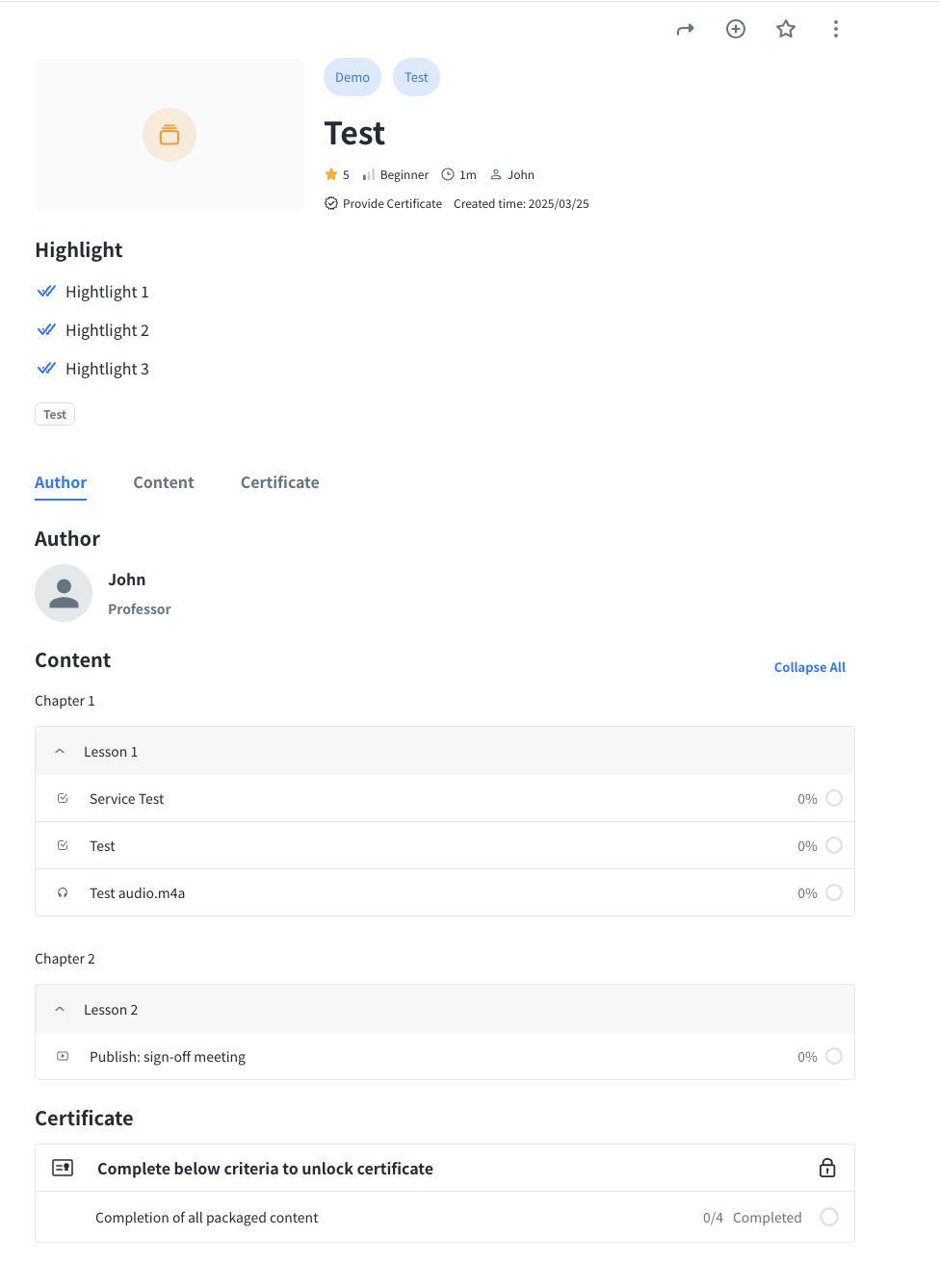Click the lock icon on certificate panel

point(827,1168)
